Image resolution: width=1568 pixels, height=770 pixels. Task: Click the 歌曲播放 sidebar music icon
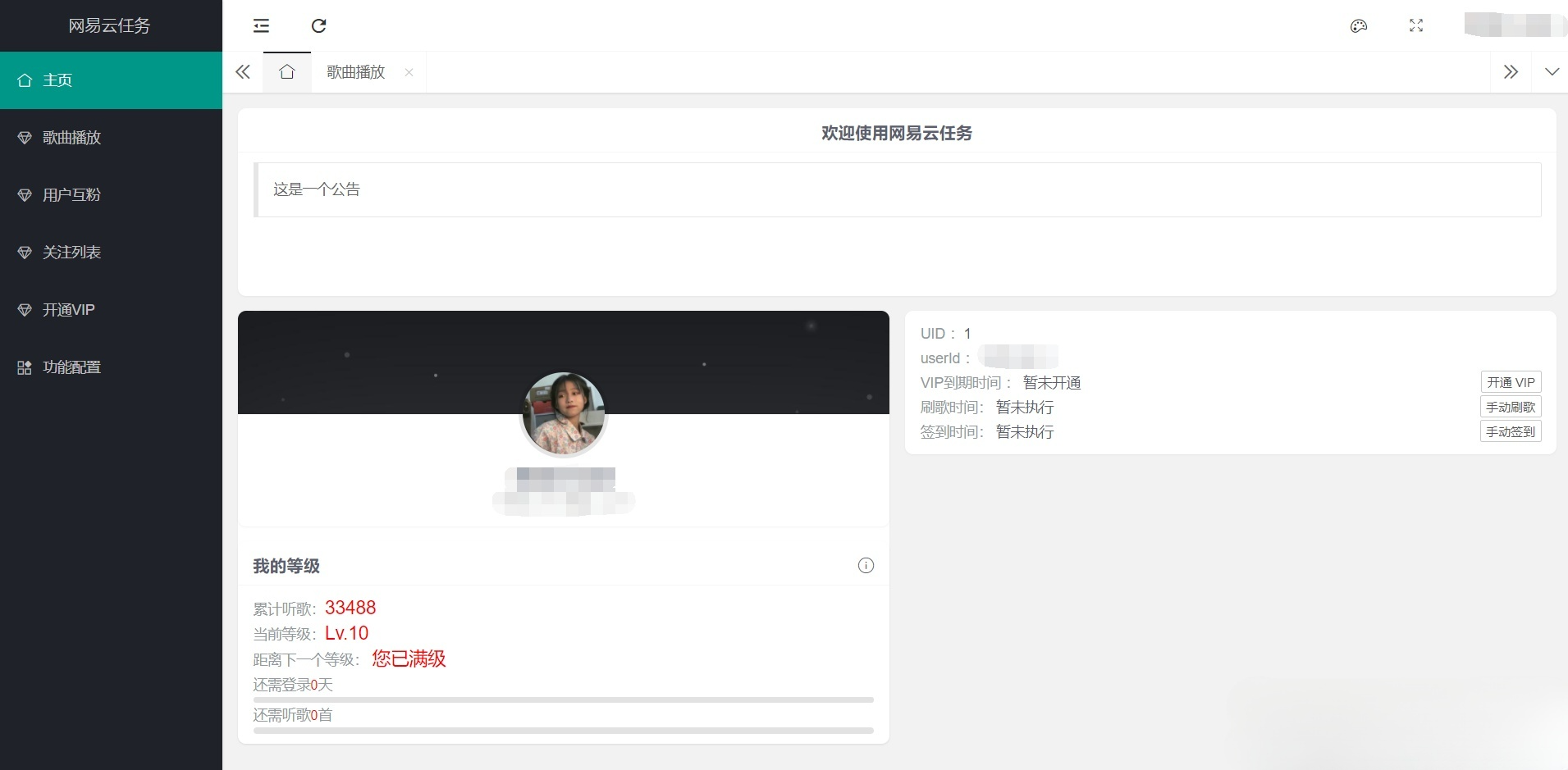(x=24, y=137)
